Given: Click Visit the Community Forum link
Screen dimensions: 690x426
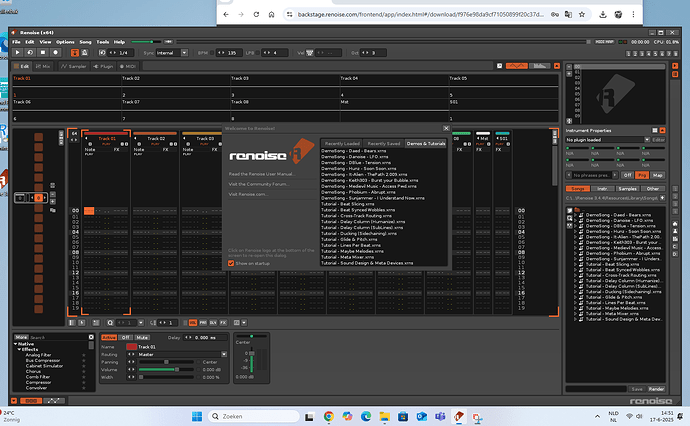Looking at the screenshot, I should [259, 184].
